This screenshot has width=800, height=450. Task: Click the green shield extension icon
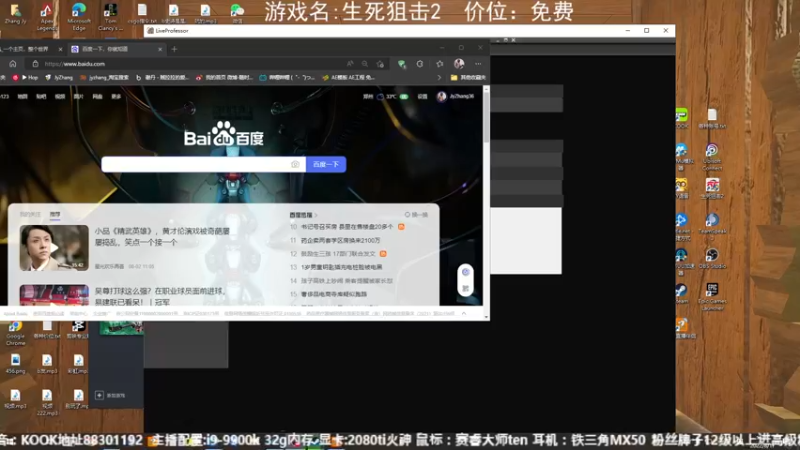402,64
